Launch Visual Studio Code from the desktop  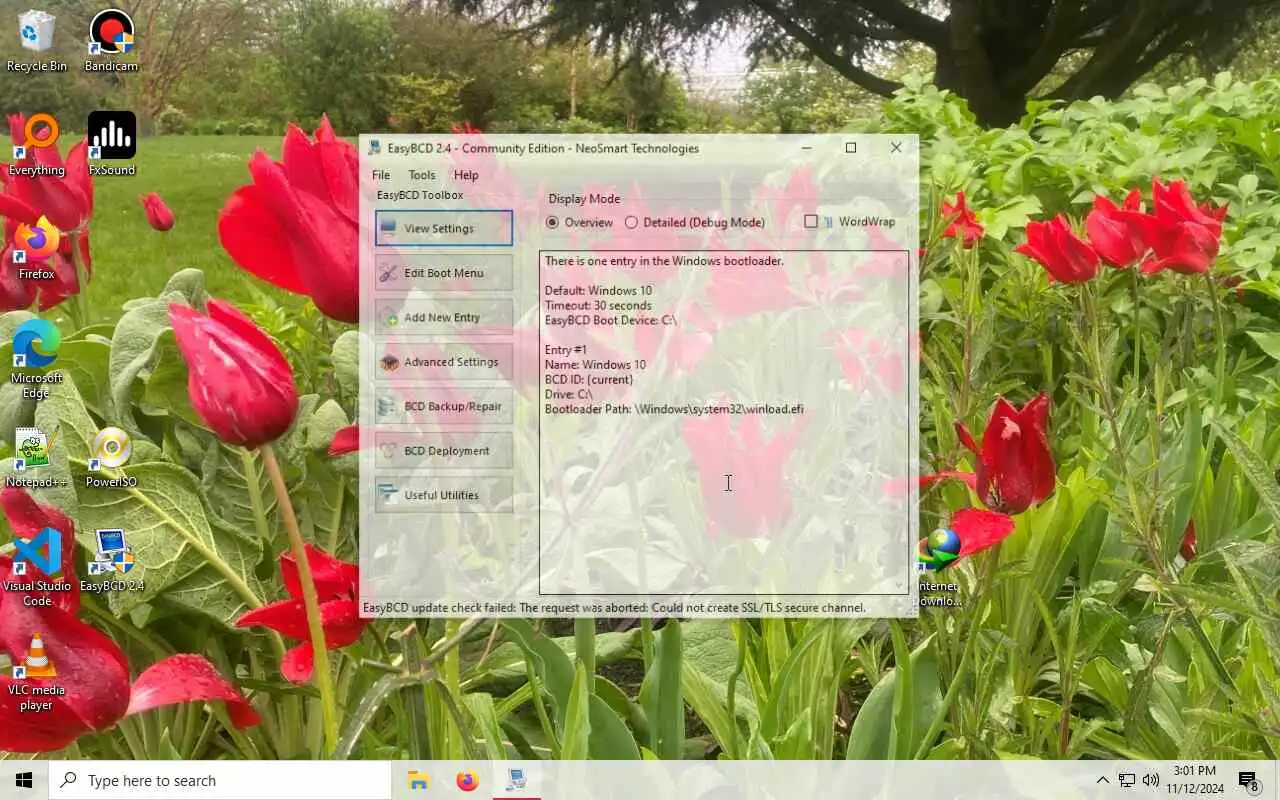tap(36, 568)
